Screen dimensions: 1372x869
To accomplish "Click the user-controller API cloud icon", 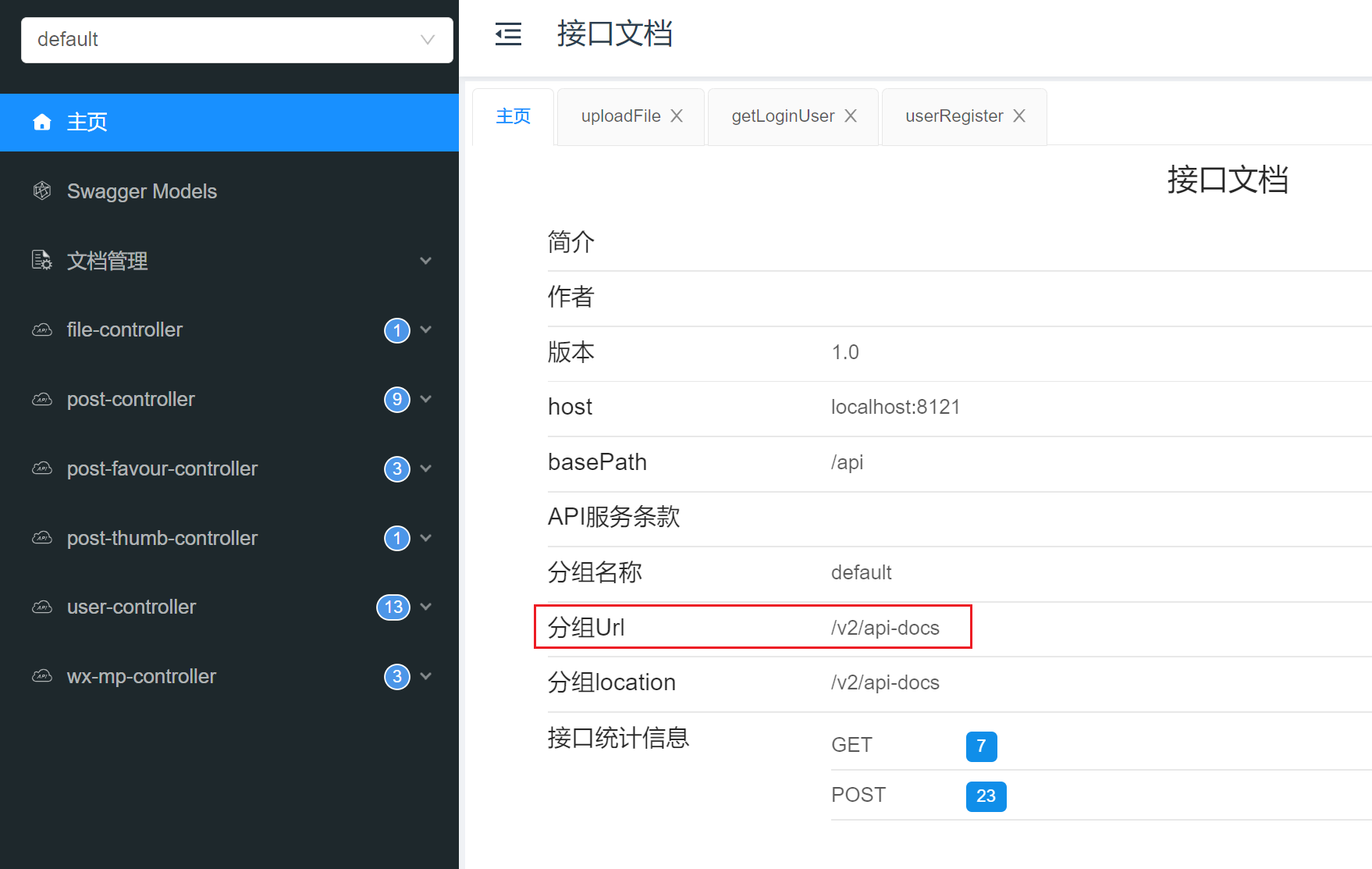I will 41,607.
